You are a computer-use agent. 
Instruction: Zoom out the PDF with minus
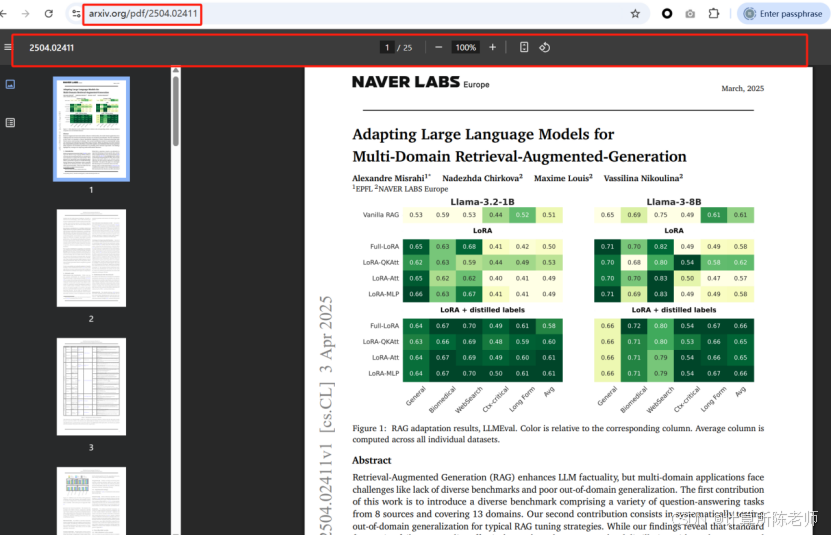(438, 47)
